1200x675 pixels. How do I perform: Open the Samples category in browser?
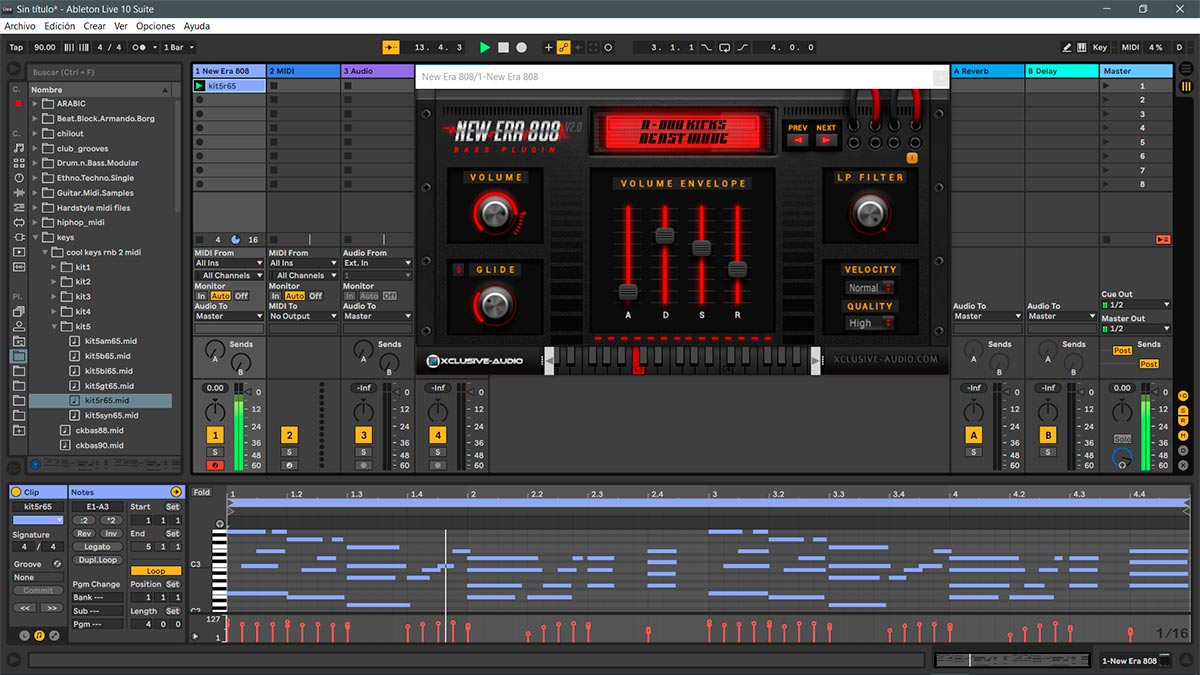point(19,267)
